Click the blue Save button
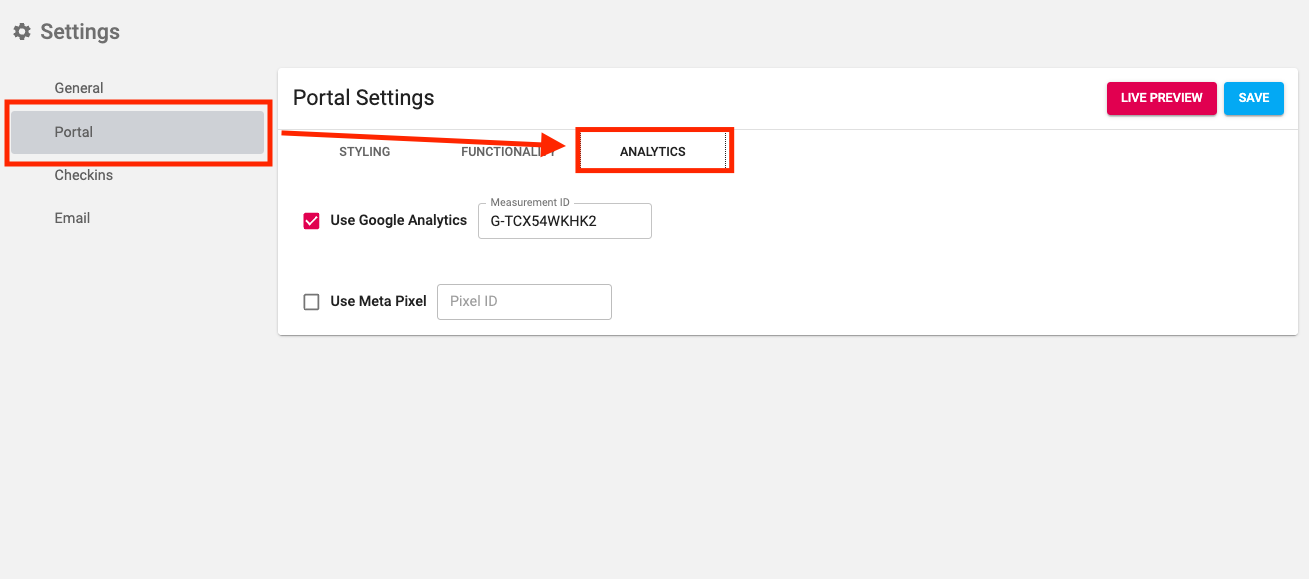 pos(1253,98)
